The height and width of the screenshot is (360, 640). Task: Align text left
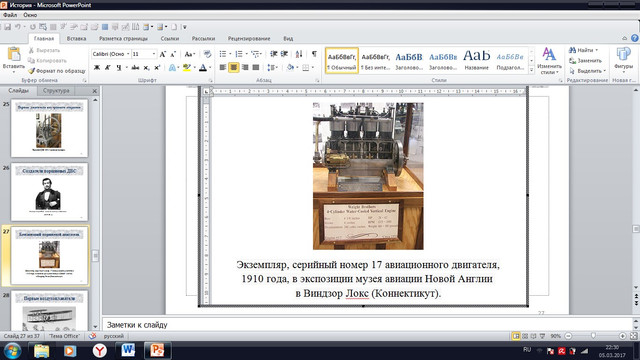point(222,67)
